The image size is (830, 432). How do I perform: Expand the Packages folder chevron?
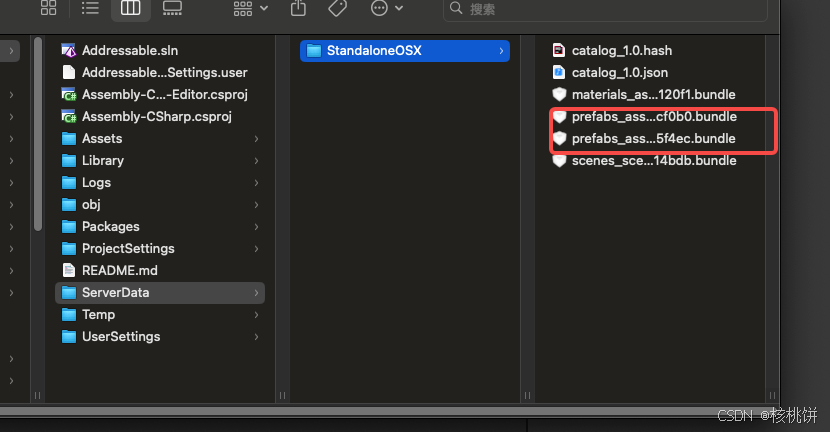(256, 227)
